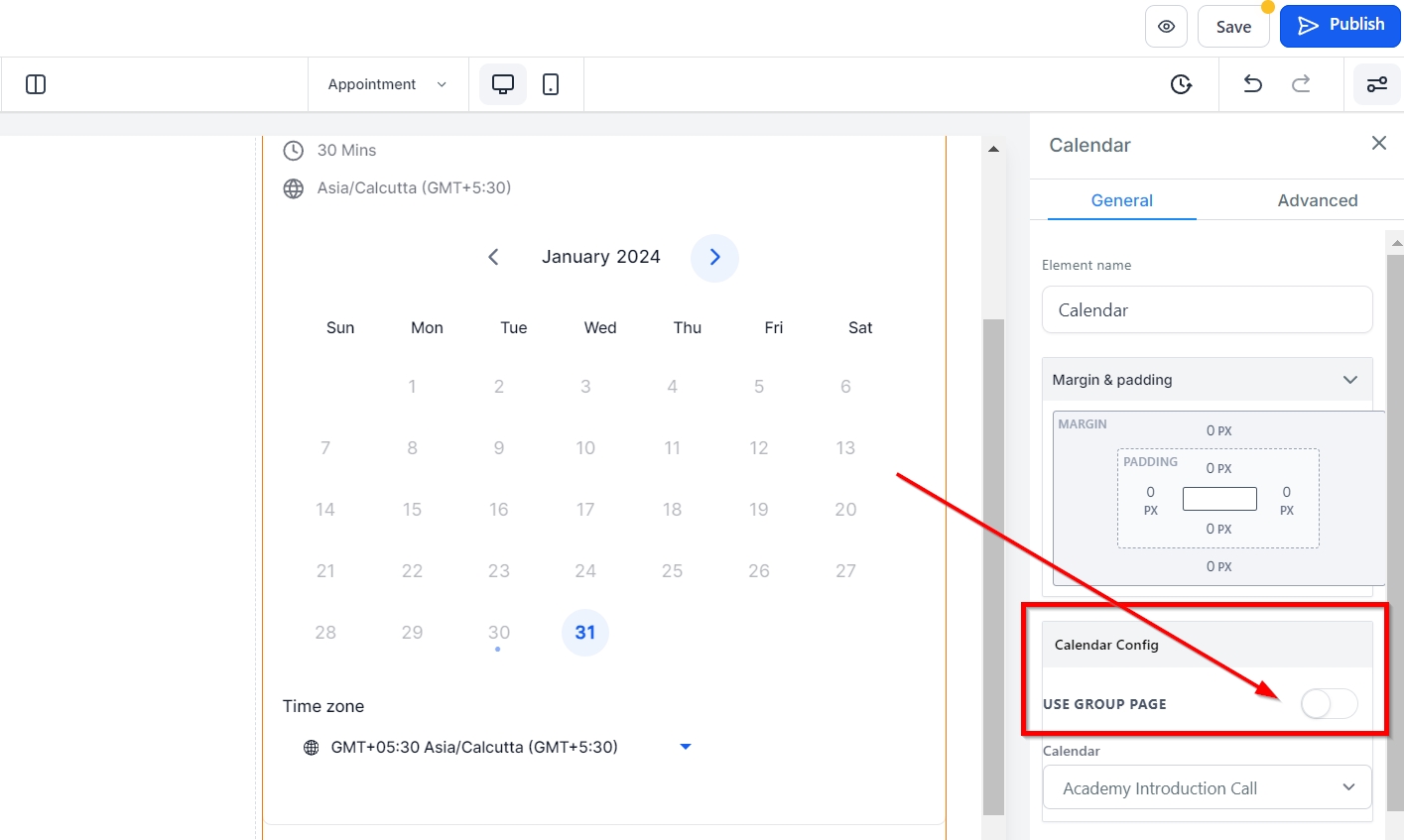Go to previous month in calendar

tap(493, 258)
